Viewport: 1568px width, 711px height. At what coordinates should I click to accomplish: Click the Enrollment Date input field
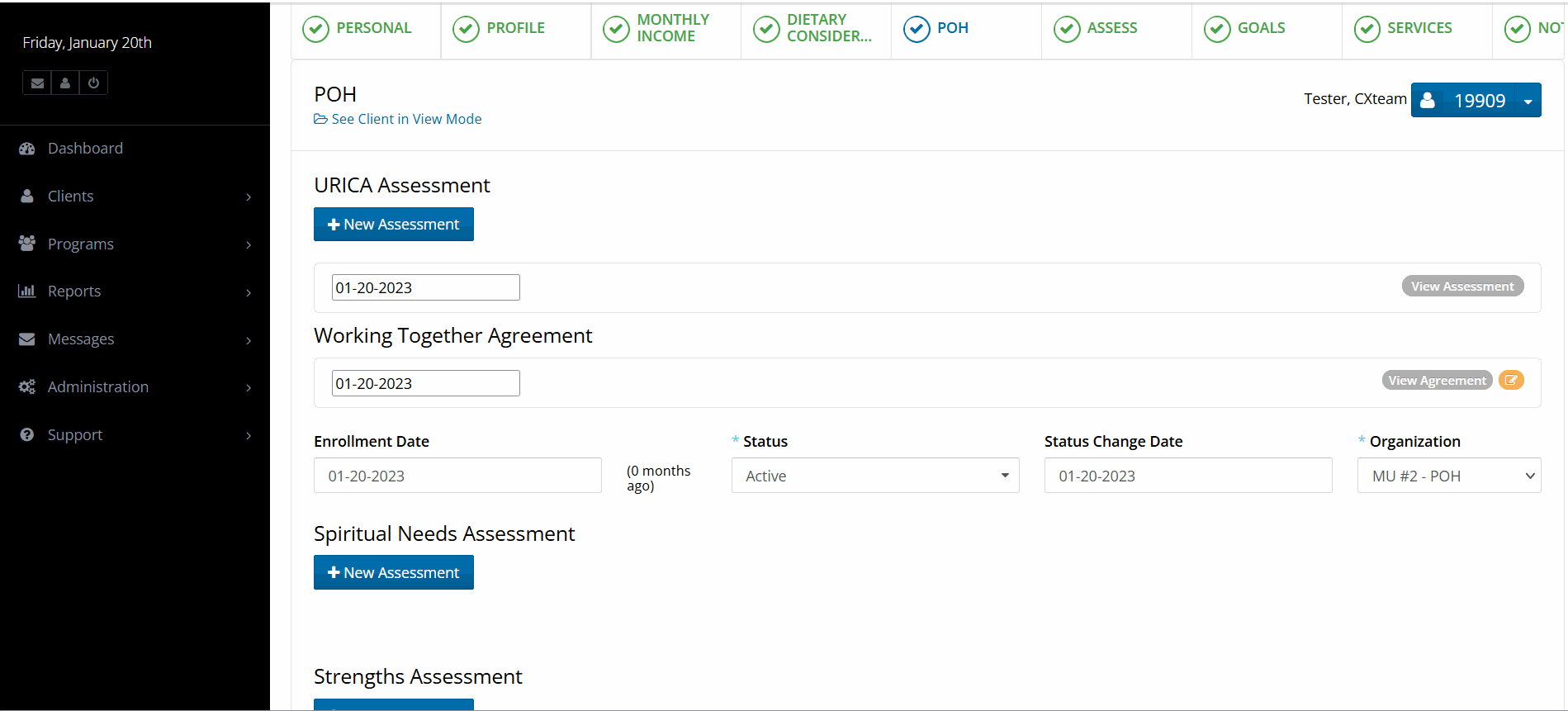457,476
